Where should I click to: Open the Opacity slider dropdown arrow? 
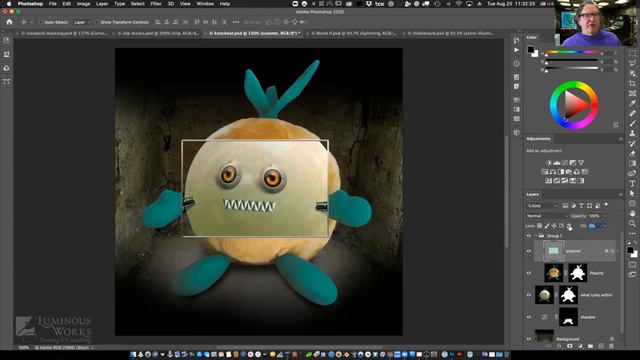[x=604, y=216]
